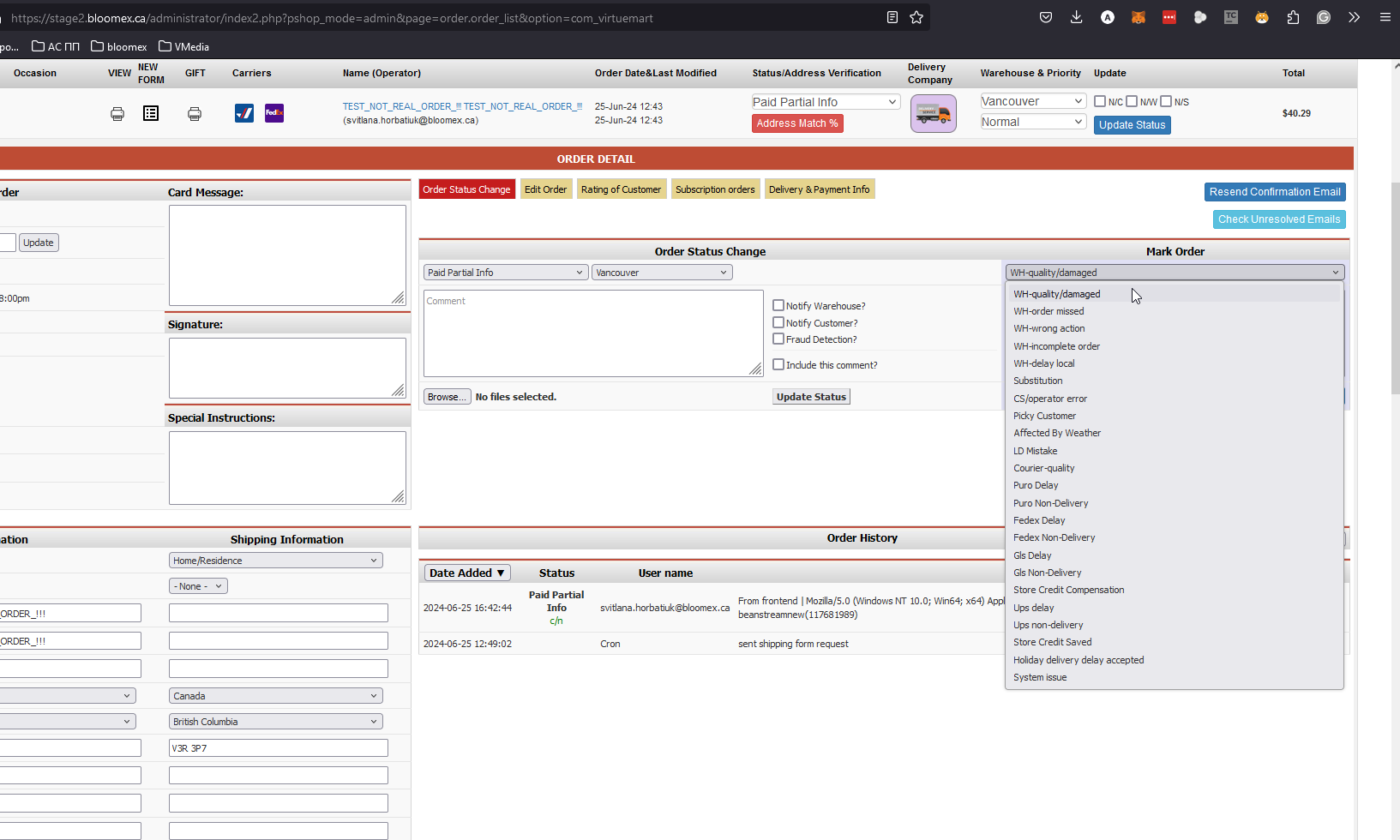Open the NEW FORM list icon
This screenshot has height=840, width=1400.
point(151,113)
